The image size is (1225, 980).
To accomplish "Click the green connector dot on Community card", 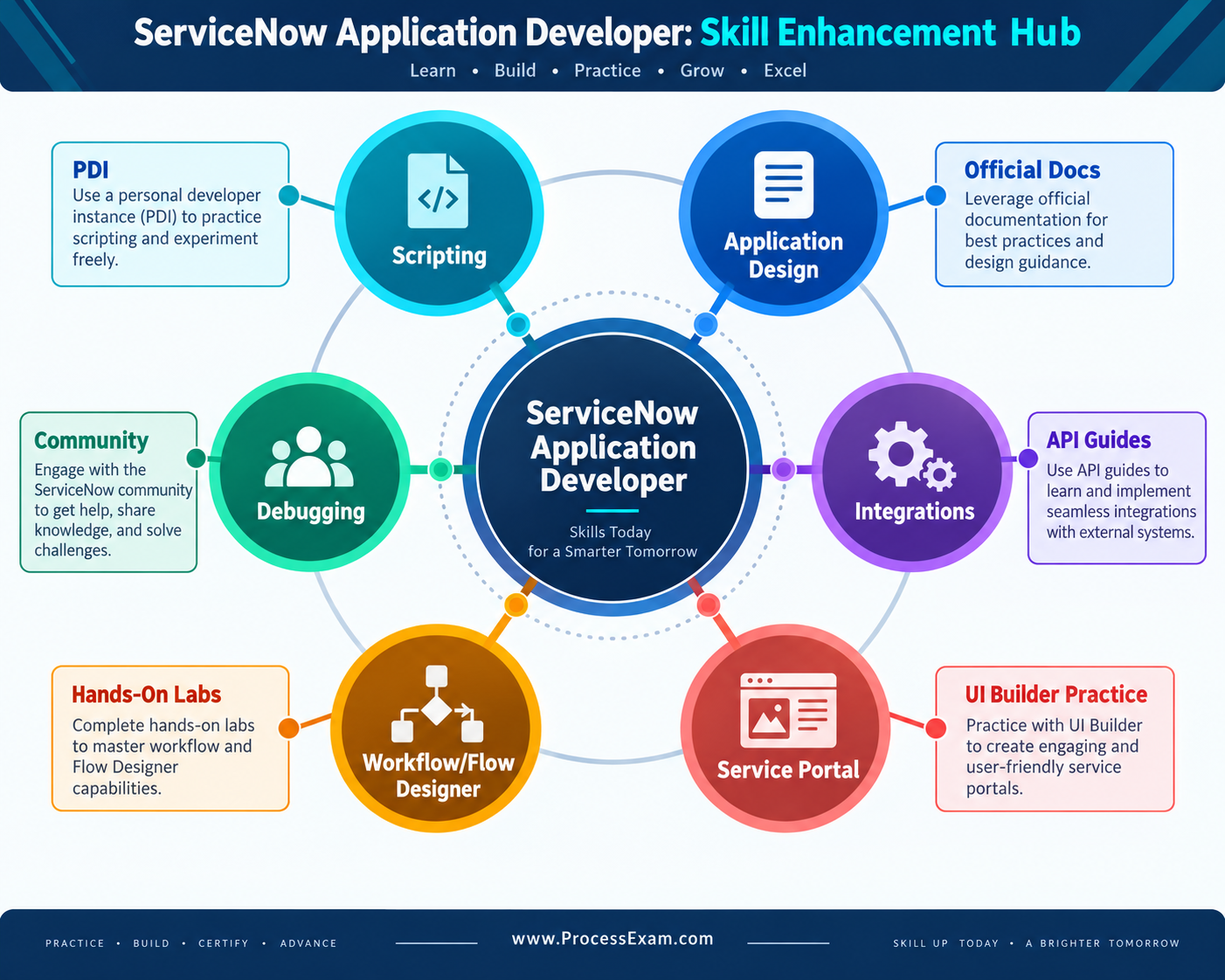I will click(x=197, y=458).
